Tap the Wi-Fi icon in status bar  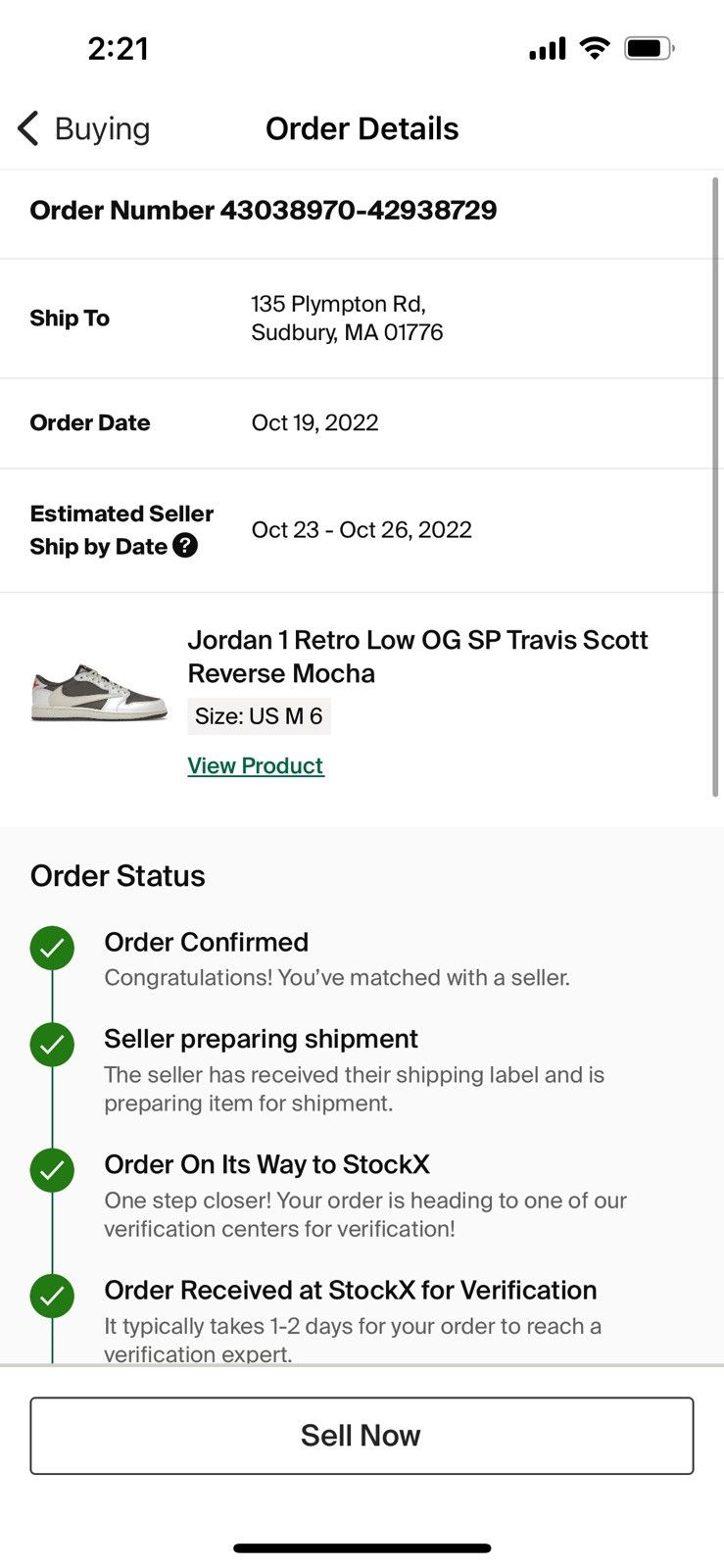(594, 48)
